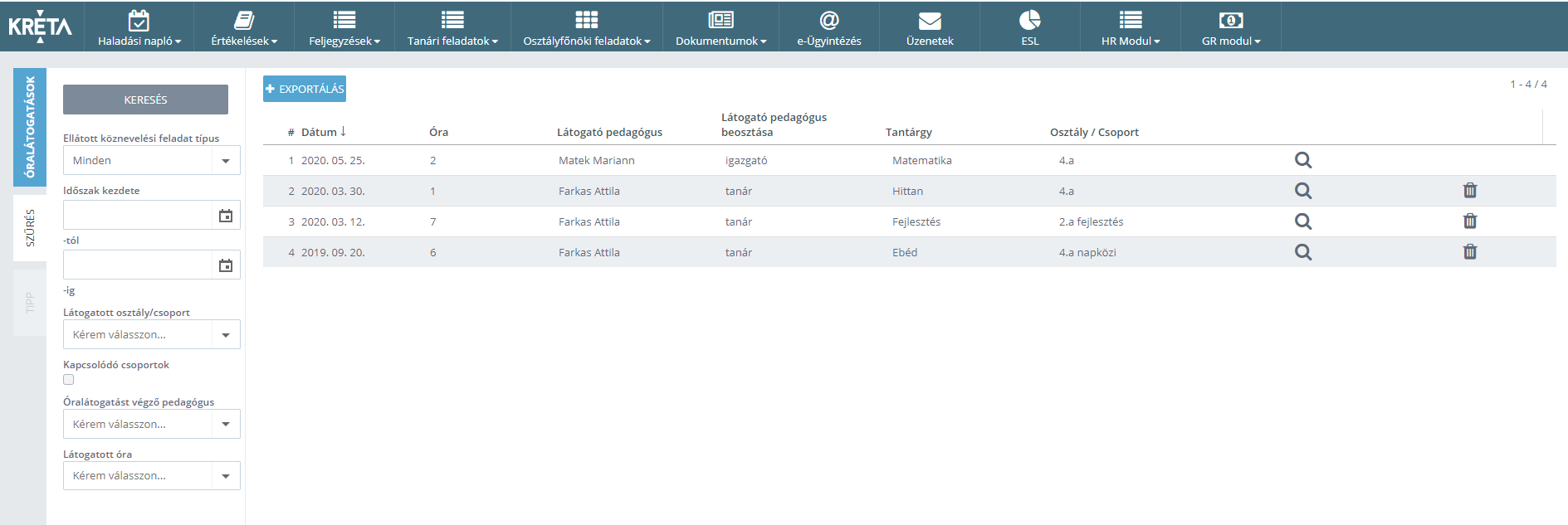This screenshot has width=1568, height=525.
Task: Open Ellátott köznevelési feladat típus dropdown
Action: point(152,160)
